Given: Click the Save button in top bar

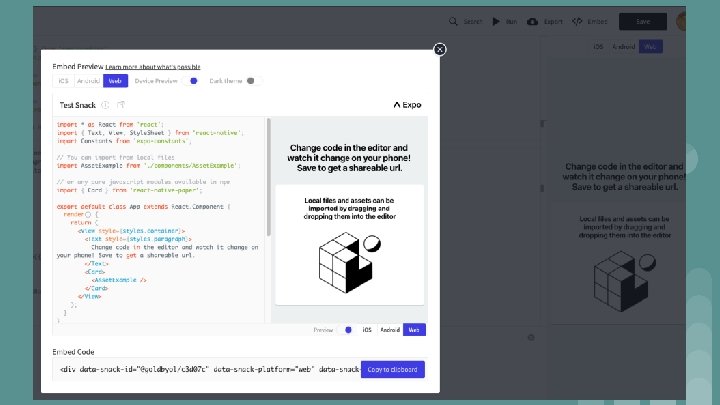Looking at the screenshot, I should coord(643,22).
